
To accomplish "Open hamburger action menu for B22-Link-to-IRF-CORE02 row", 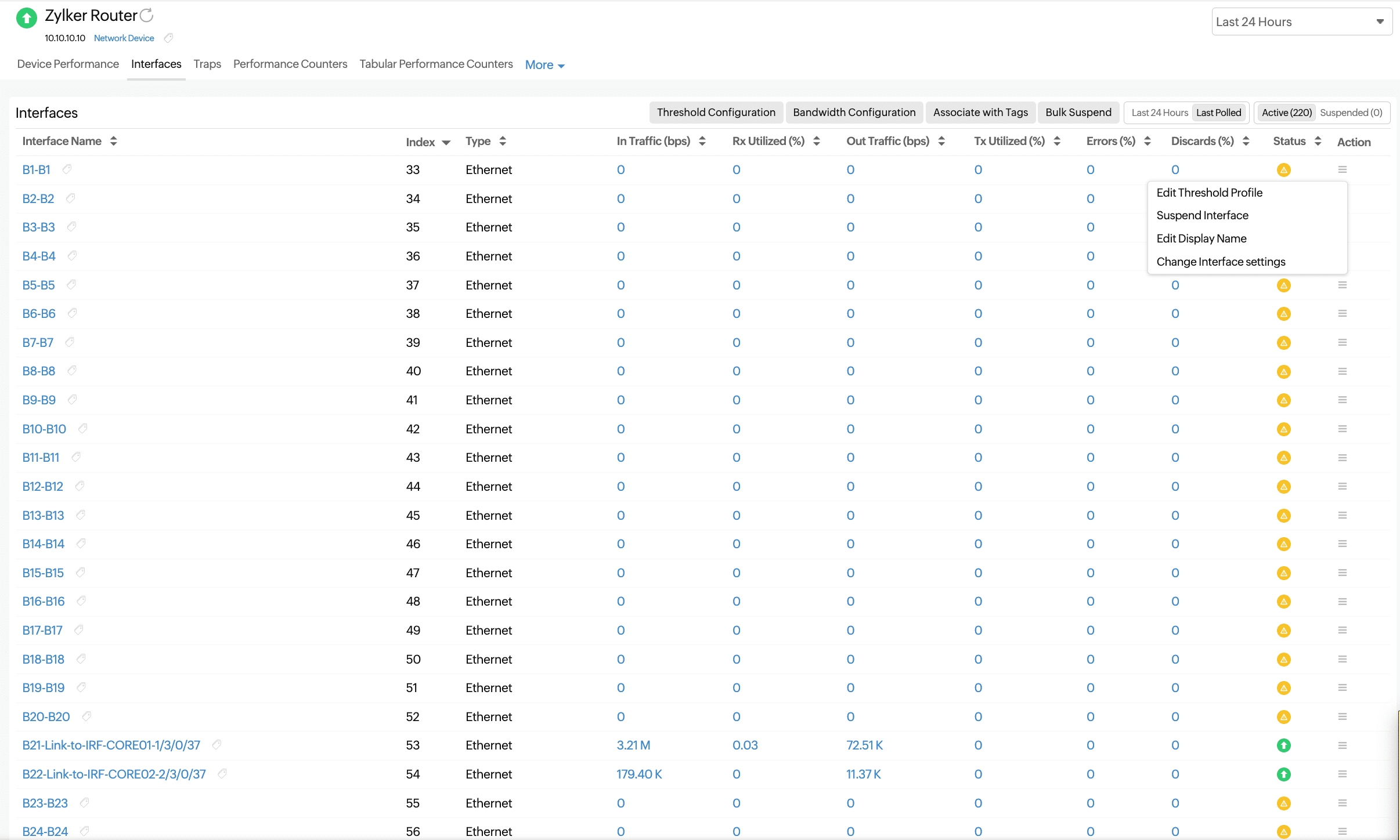I will (x=1342, y=774).
